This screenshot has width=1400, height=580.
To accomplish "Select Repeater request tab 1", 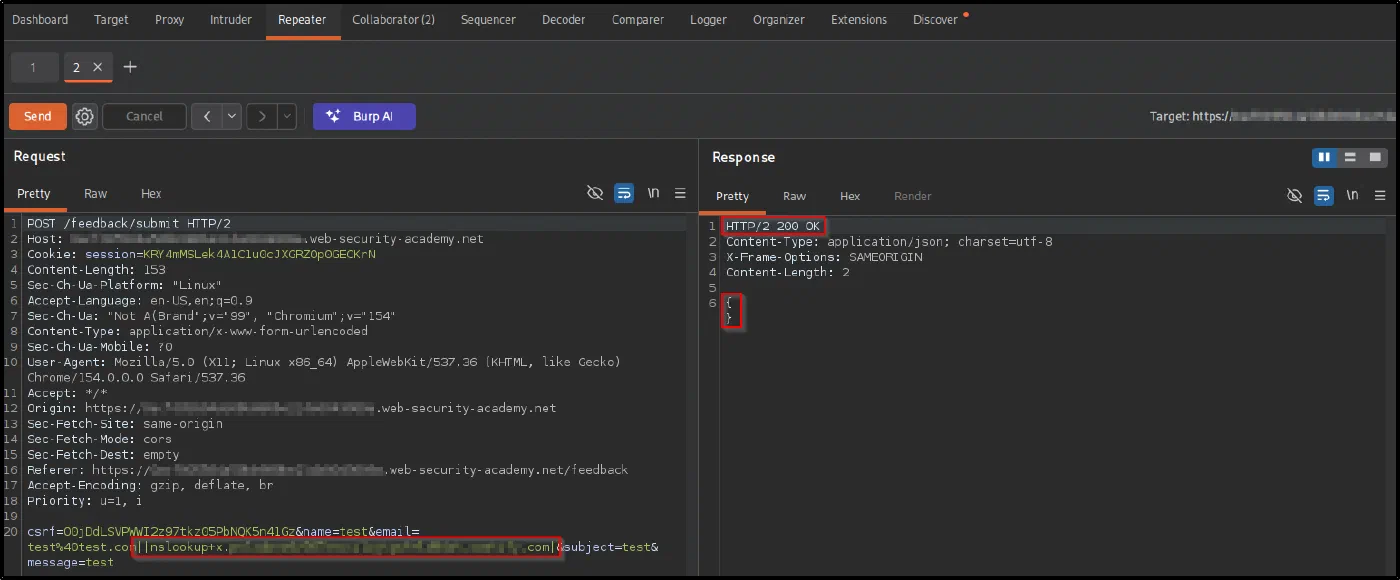I will pyautogui.click(x=33, y=67).
